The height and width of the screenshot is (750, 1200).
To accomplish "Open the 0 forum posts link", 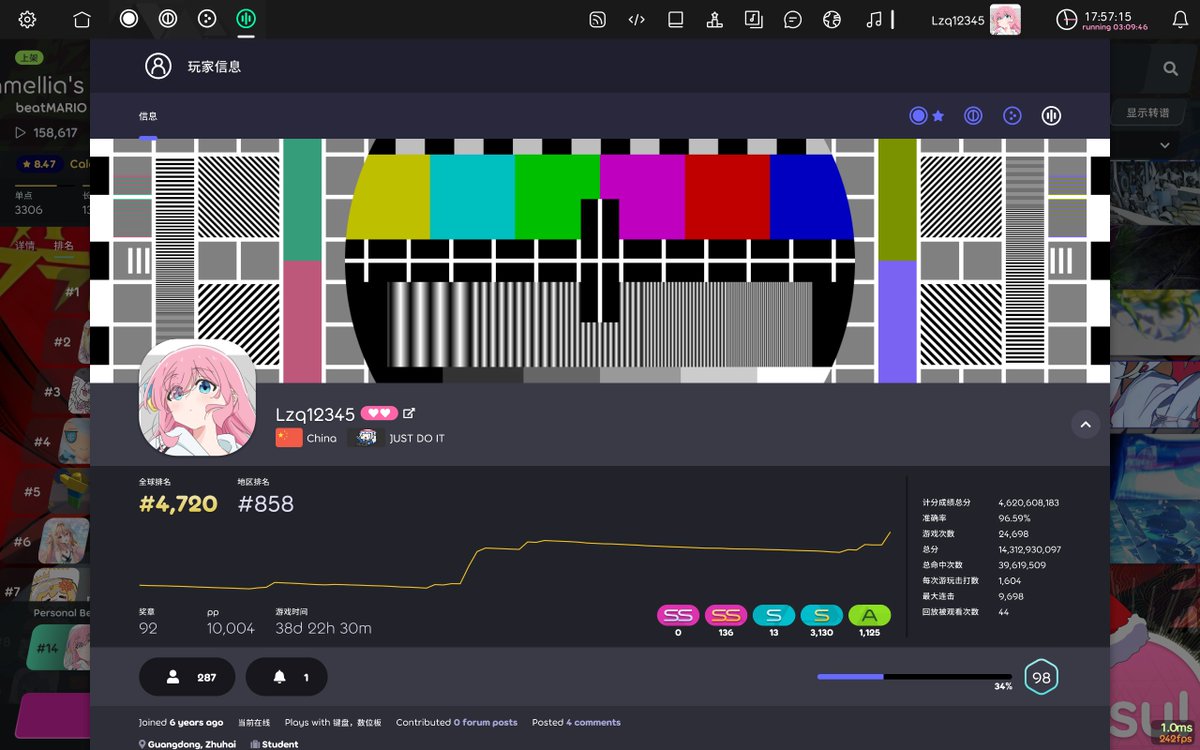I will [486, 722].
